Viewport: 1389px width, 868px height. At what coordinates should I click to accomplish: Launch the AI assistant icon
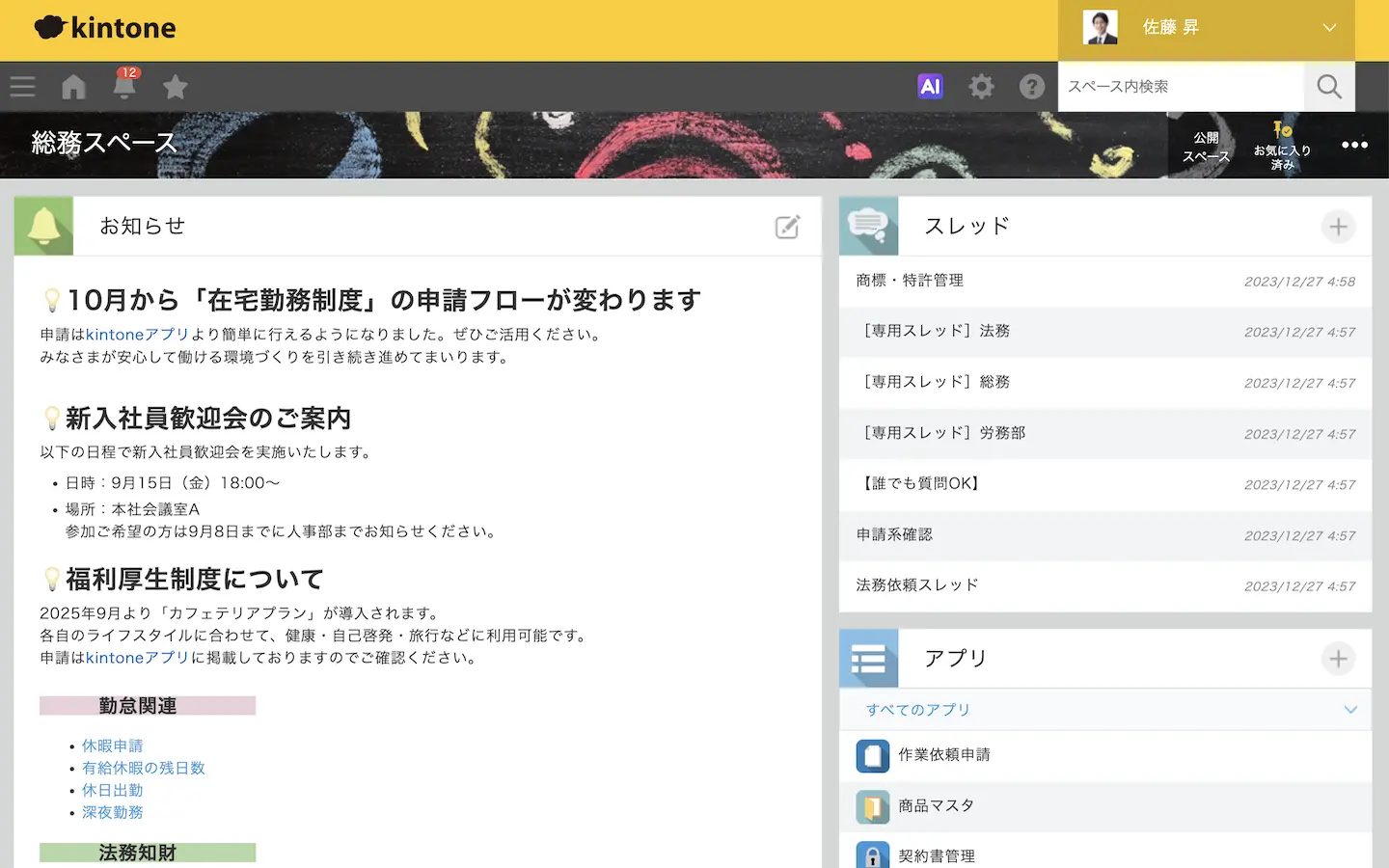click(x=930, y=87)
